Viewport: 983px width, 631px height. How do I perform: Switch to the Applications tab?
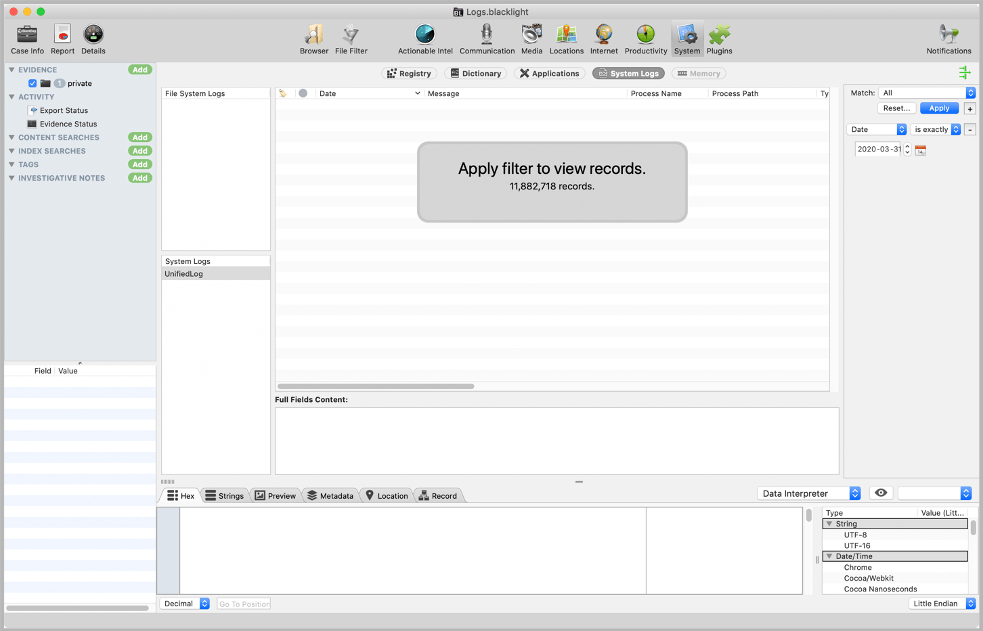[550, 73]
